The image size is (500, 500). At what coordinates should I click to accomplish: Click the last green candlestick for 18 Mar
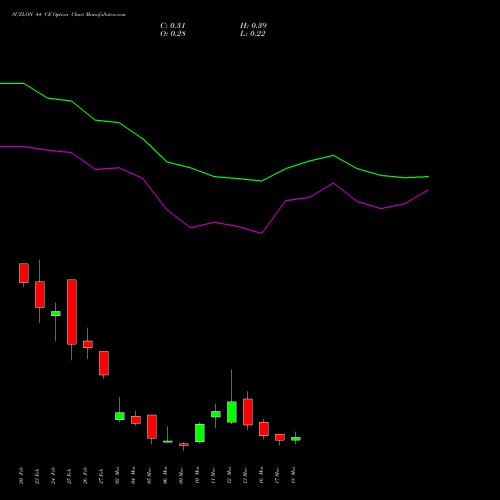[x=296, y=439]
